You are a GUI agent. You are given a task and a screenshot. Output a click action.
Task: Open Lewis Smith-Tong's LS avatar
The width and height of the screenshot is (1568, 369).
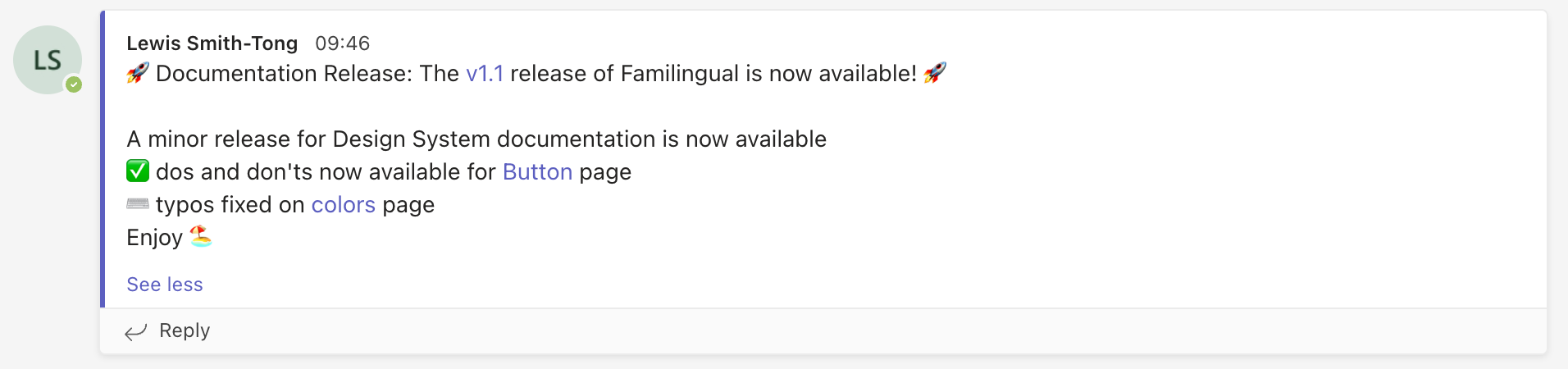[x=48, y=60]
